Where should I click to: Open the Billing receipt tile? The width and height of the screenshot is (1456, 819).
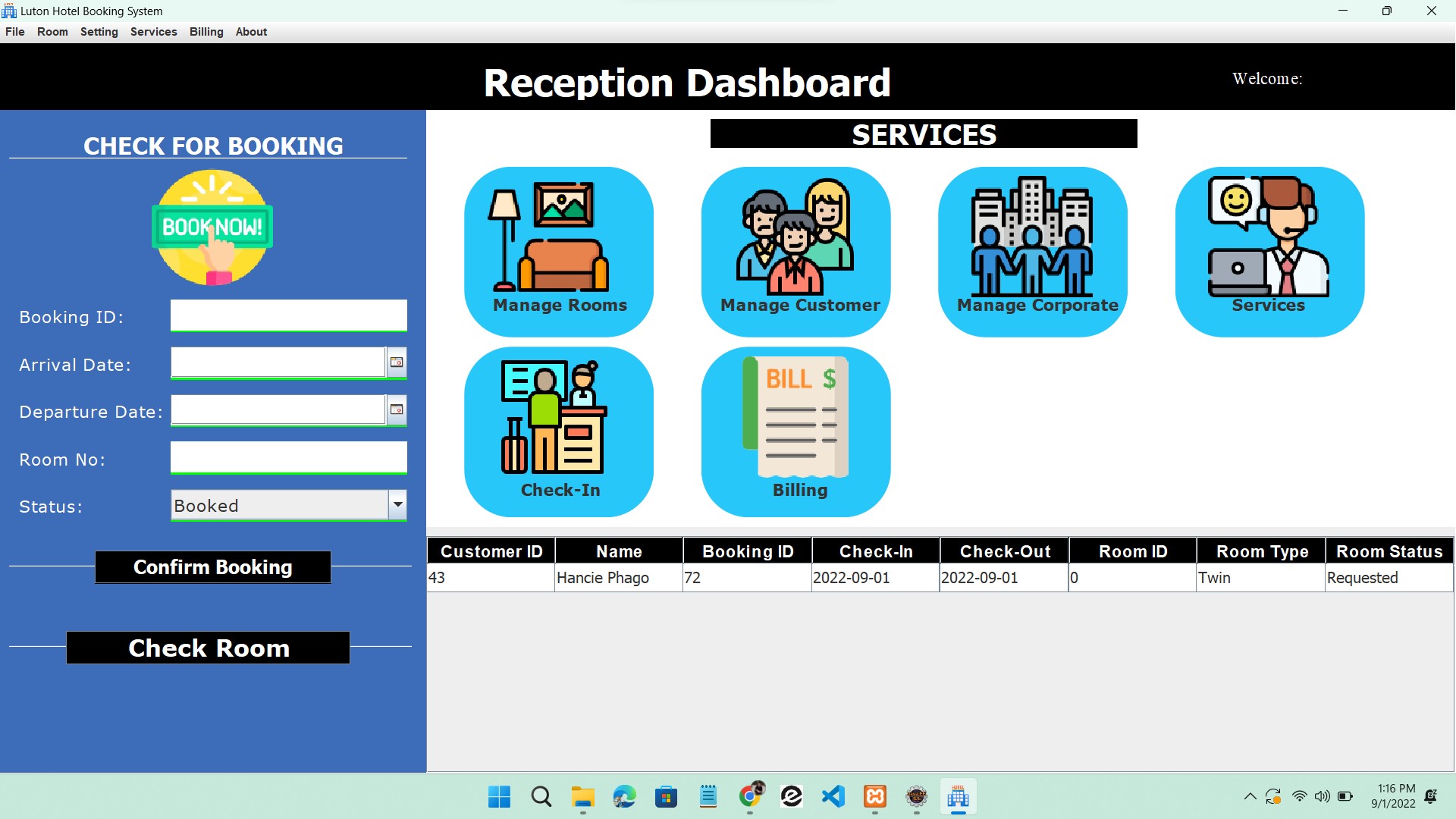[795, 431]
